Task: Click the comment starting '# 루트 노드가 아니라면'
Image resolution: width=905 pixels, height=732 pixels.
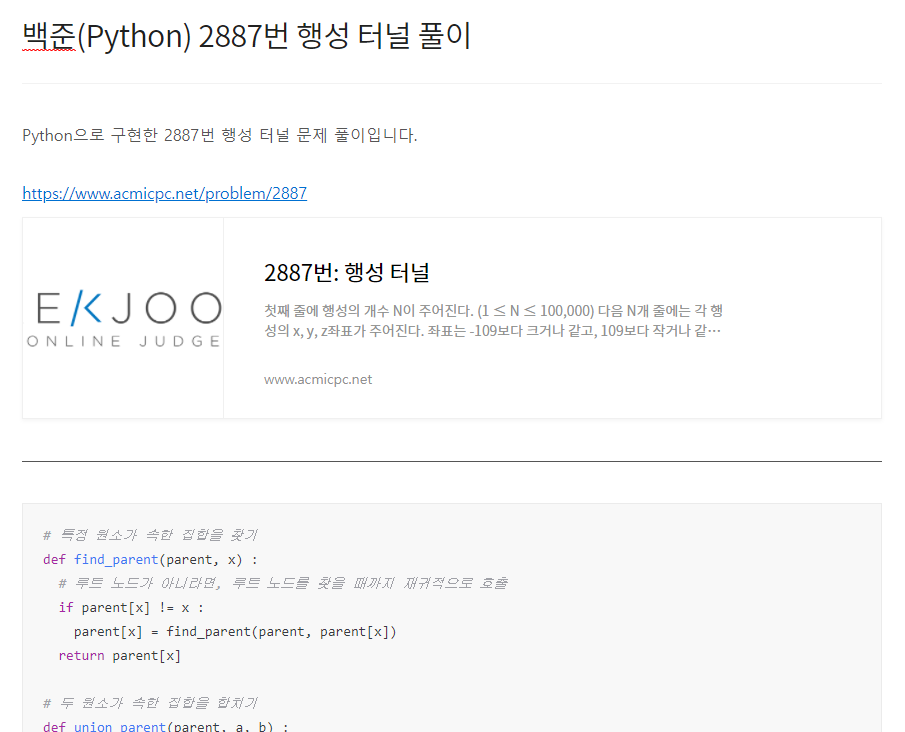Action: click(x=283, y=583)
